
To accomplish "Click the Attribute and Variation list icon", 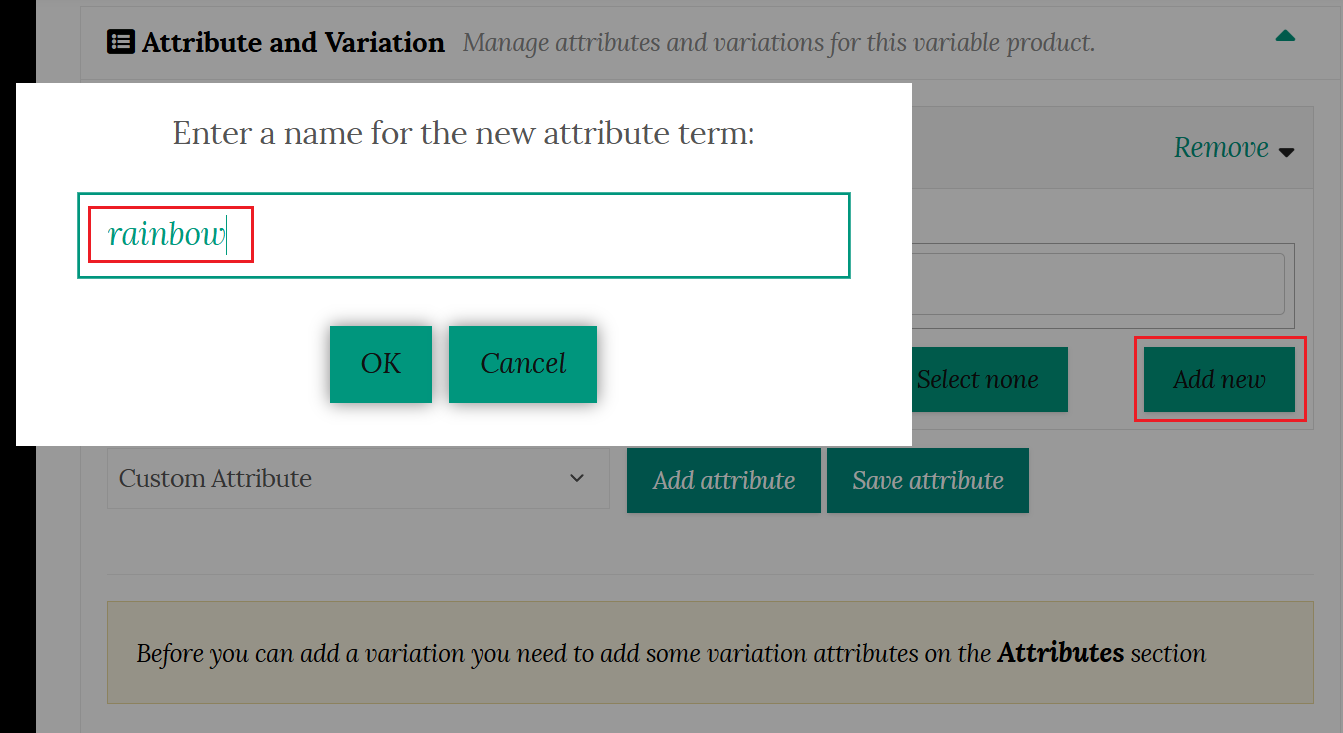I will [121, 42].
